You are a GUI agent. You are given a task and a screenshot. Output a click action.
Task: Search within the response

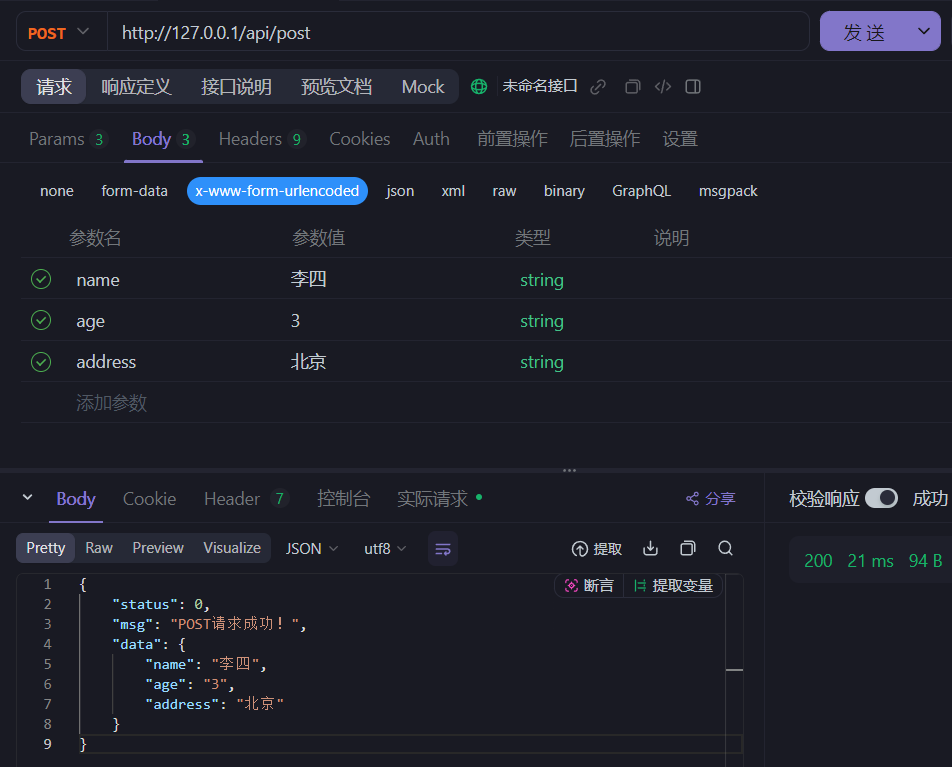(x=726, y=548)
